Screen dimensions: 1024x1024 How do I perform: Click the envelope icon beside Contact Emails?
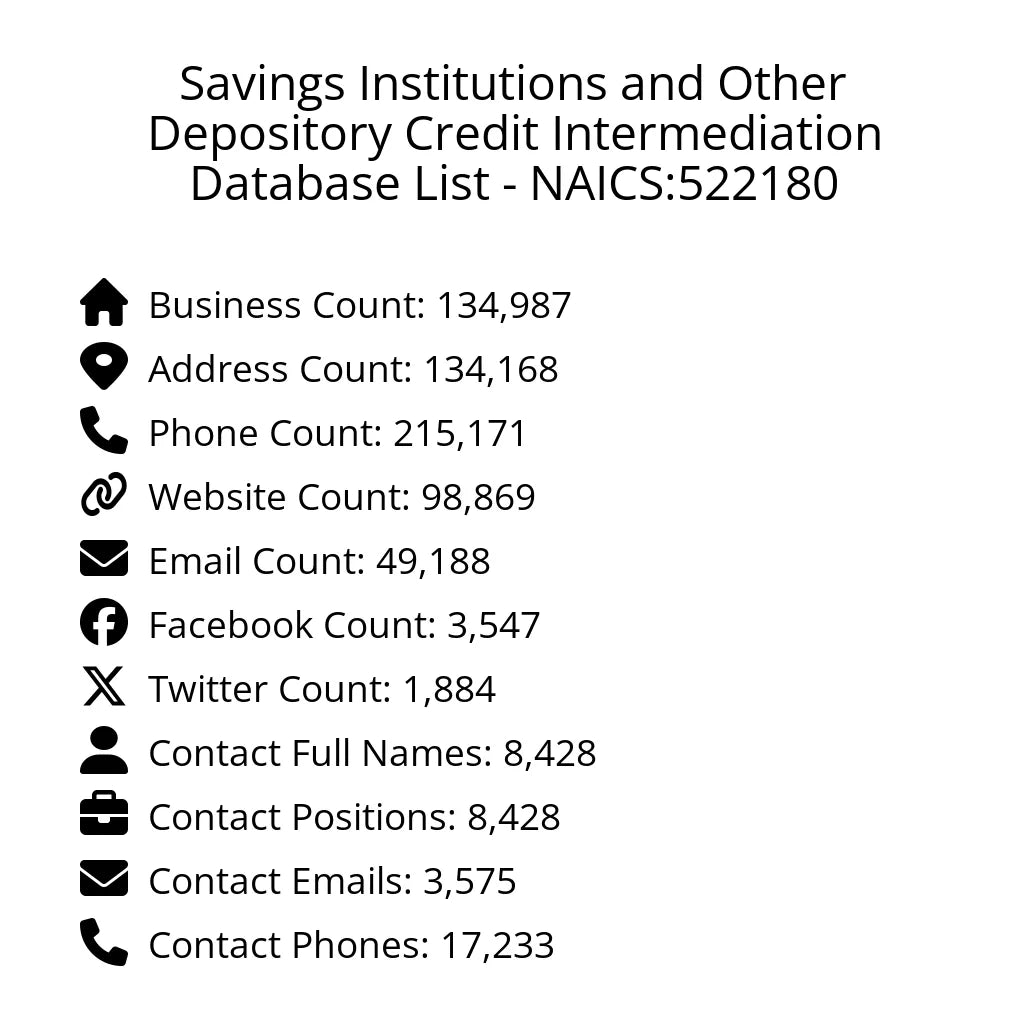pyautogui.click(x=104, y=879)
